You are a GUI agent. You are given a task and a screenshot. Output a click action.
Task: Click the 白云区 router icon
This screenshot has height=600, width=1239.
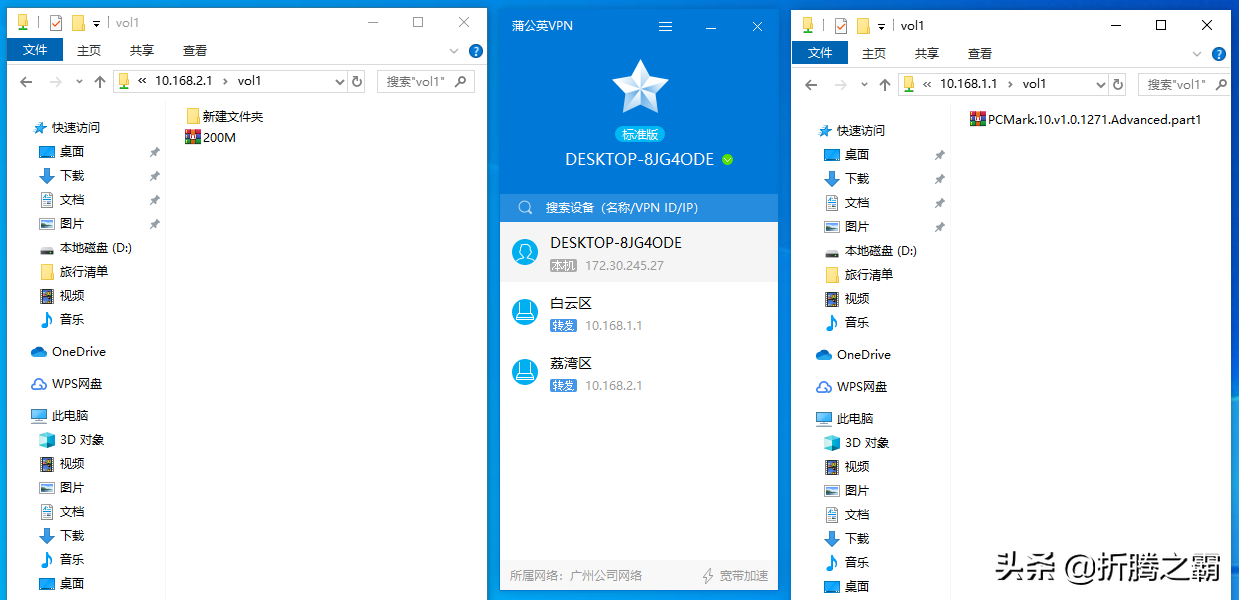pyautogui.click(x=525, y=313)
